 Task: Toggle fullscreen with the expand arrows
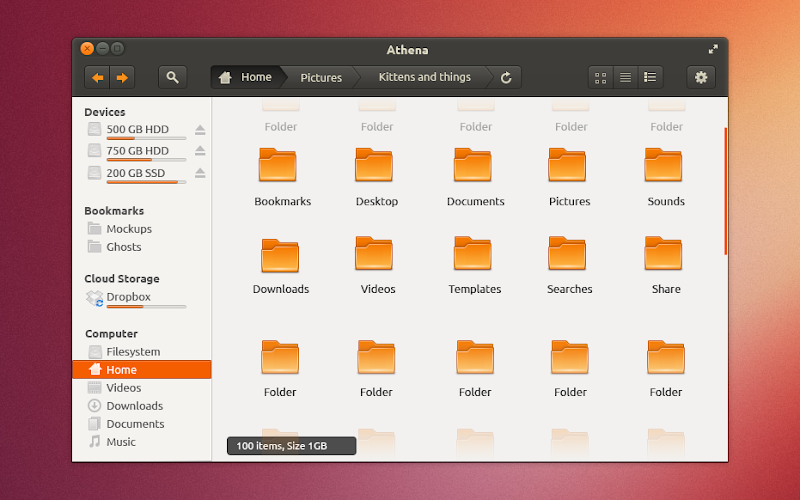click(x=713, y=49)
